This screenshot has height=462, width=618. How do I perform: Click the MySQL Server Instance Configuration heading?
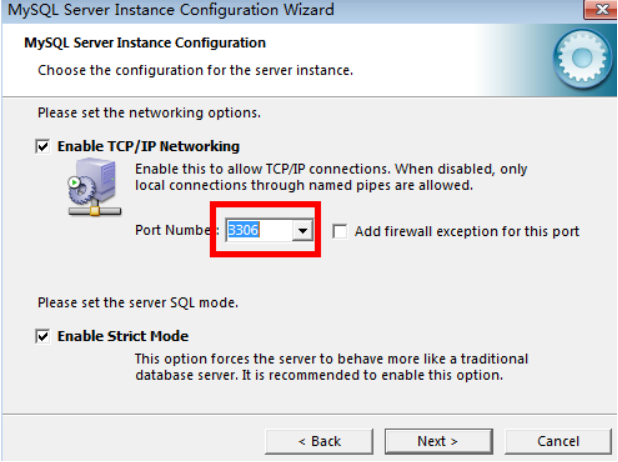click(x=144, y=43)
